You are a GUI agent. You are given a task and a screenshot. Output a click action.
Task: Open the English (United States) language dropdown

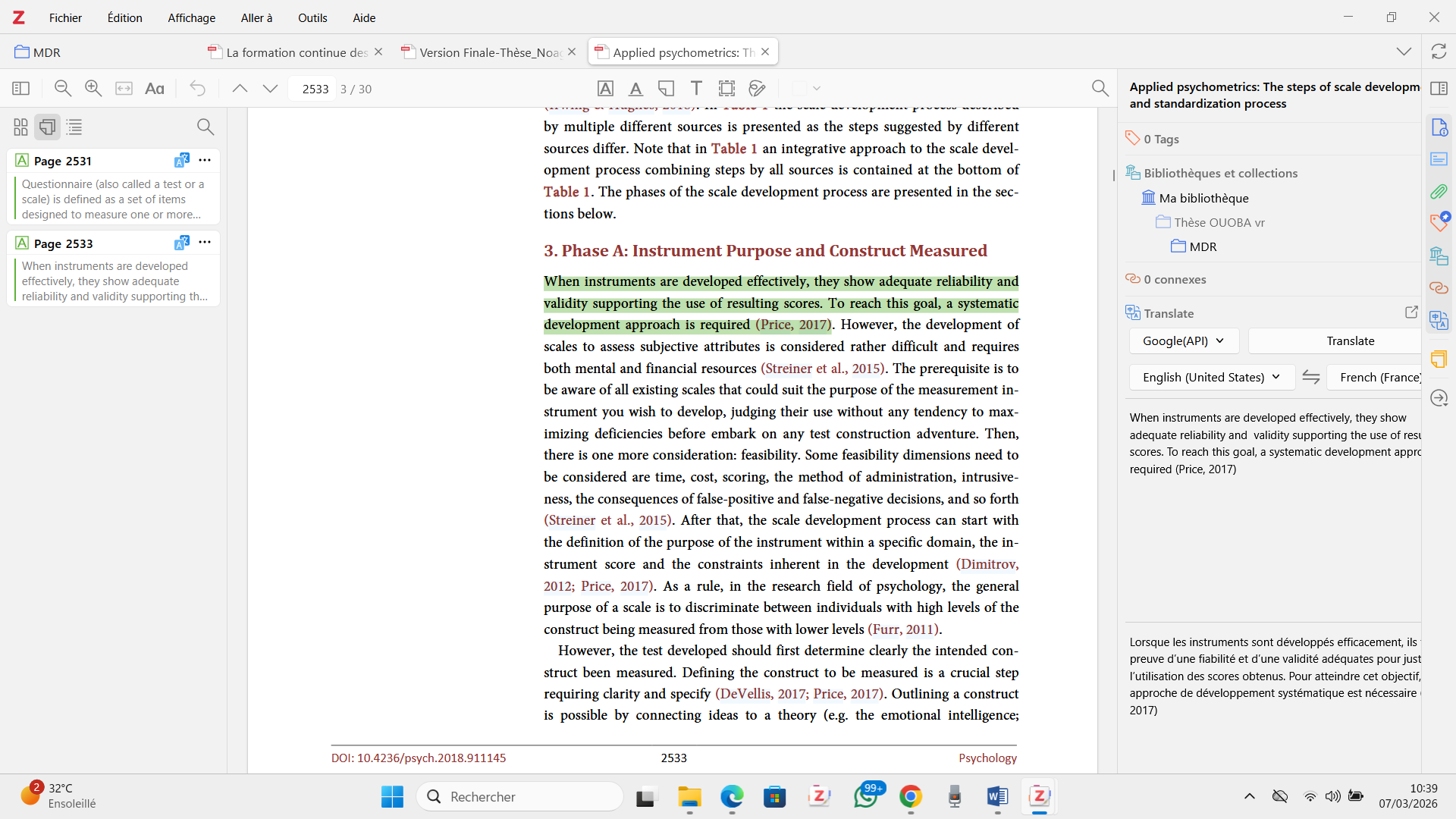coord(1212,377)
